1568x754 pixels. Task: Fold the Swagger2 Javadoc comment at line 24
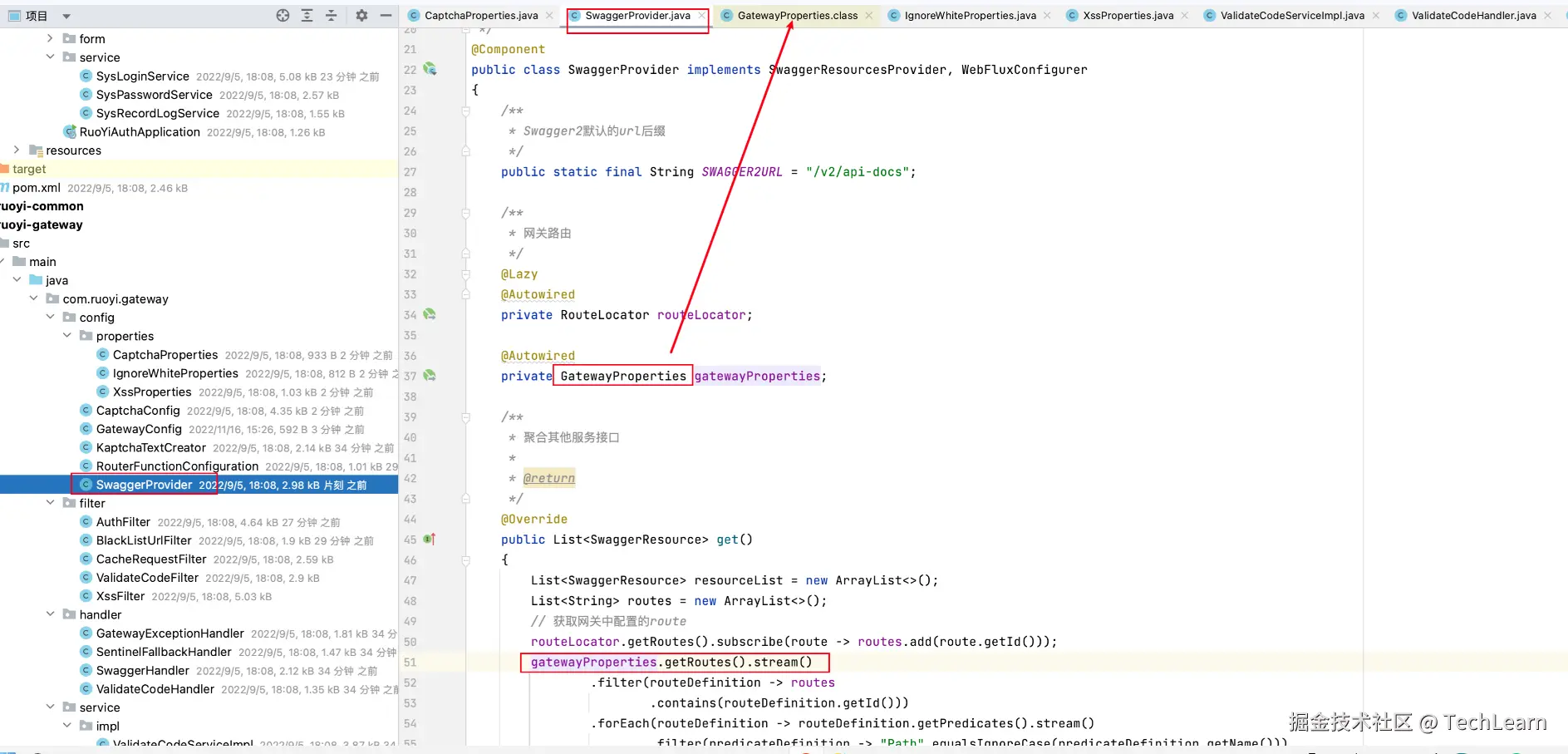(x=466, y=111)
